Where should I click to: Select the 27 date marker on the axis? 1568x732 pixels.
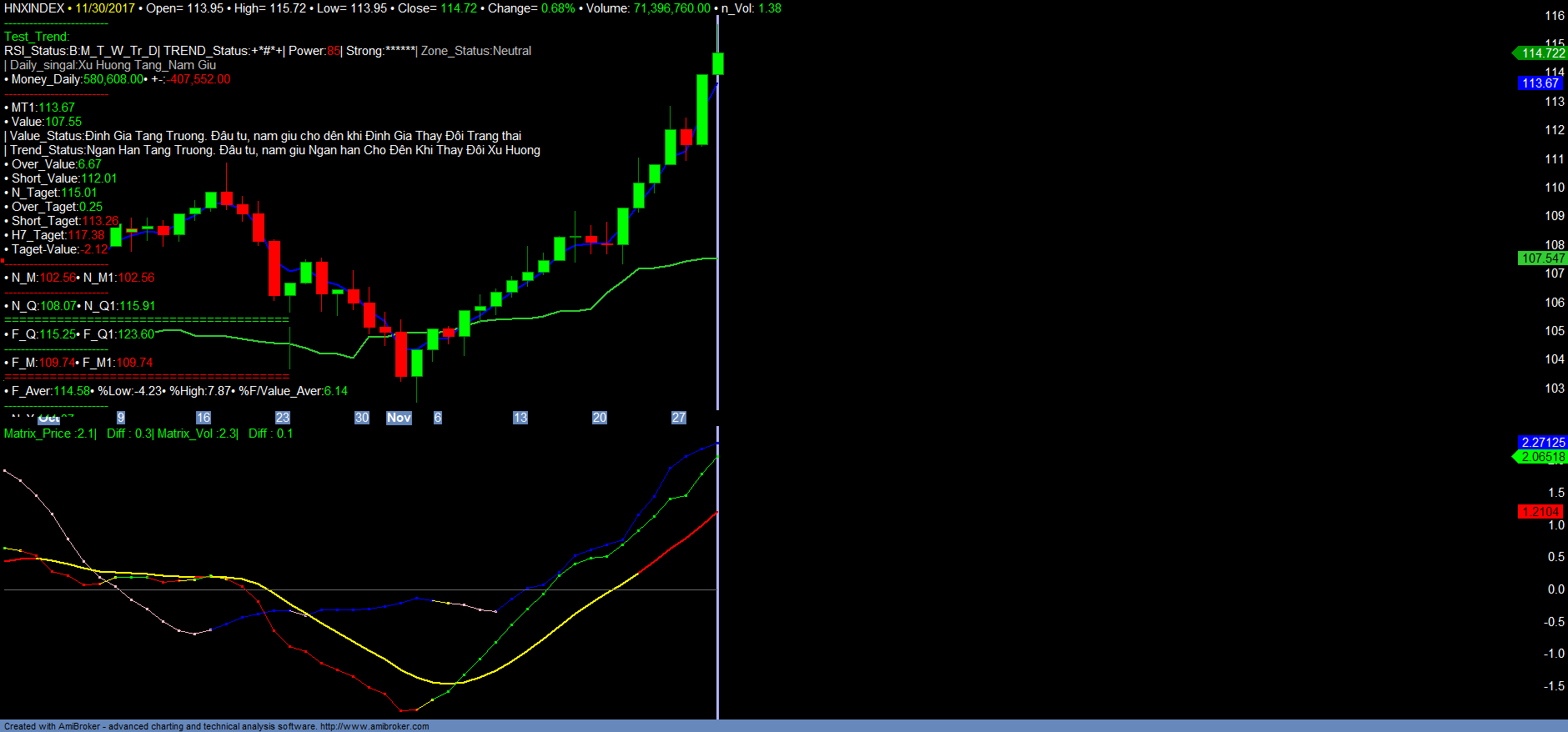(679, 418)
